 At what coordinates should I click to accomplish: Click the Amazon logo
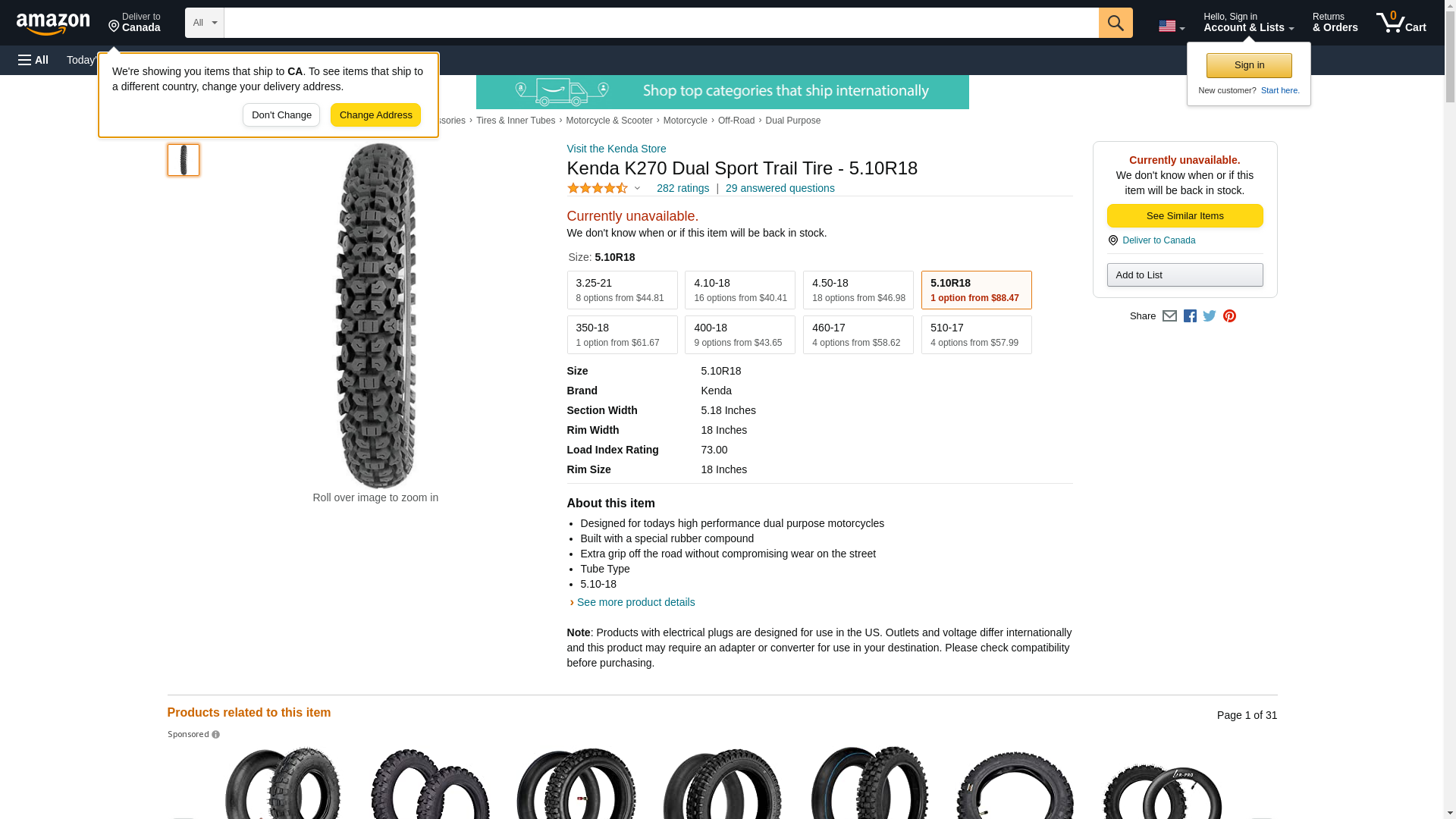[x=53, y=24]
